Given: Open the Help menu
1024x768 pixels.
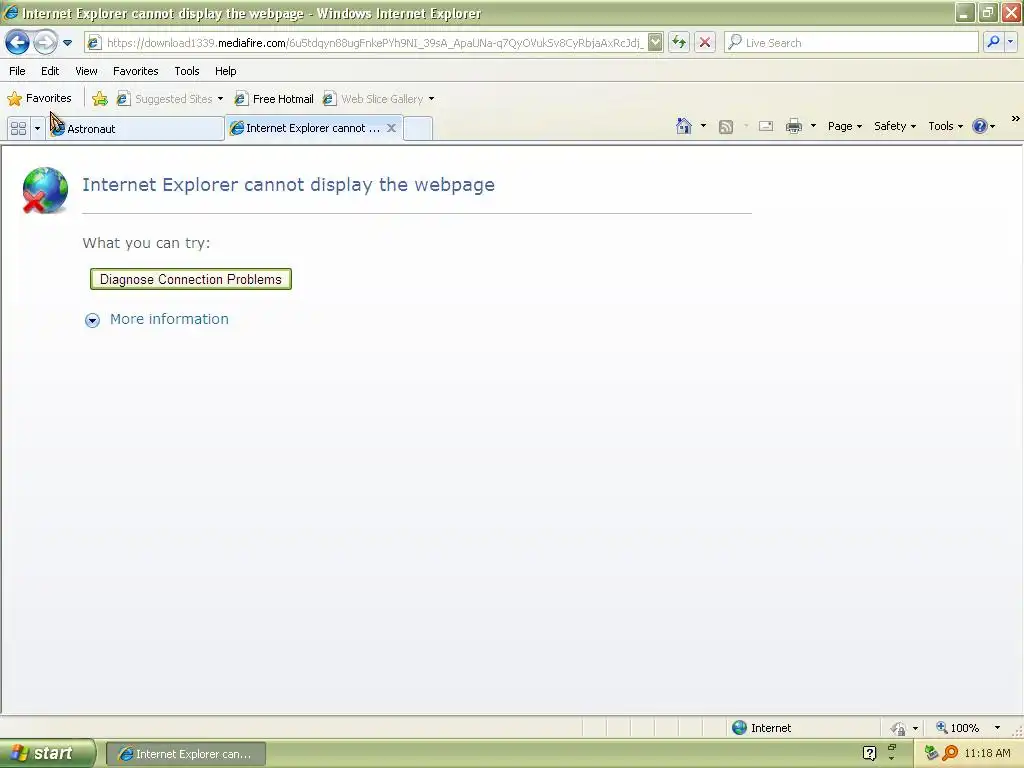Looking at the screenshot, I should coord(226,71).
